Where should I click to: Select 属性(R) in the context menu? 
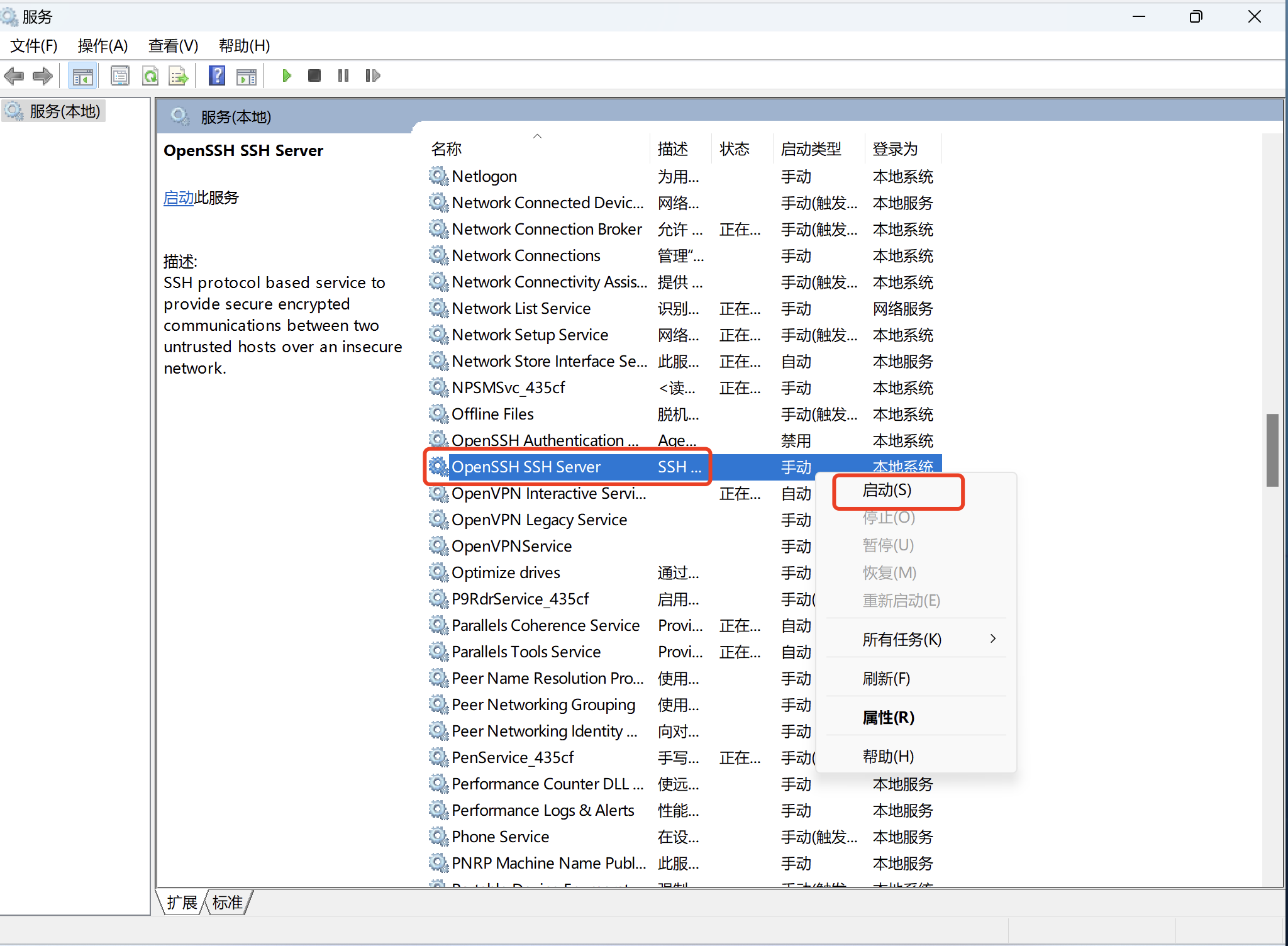tap(888, 717)
